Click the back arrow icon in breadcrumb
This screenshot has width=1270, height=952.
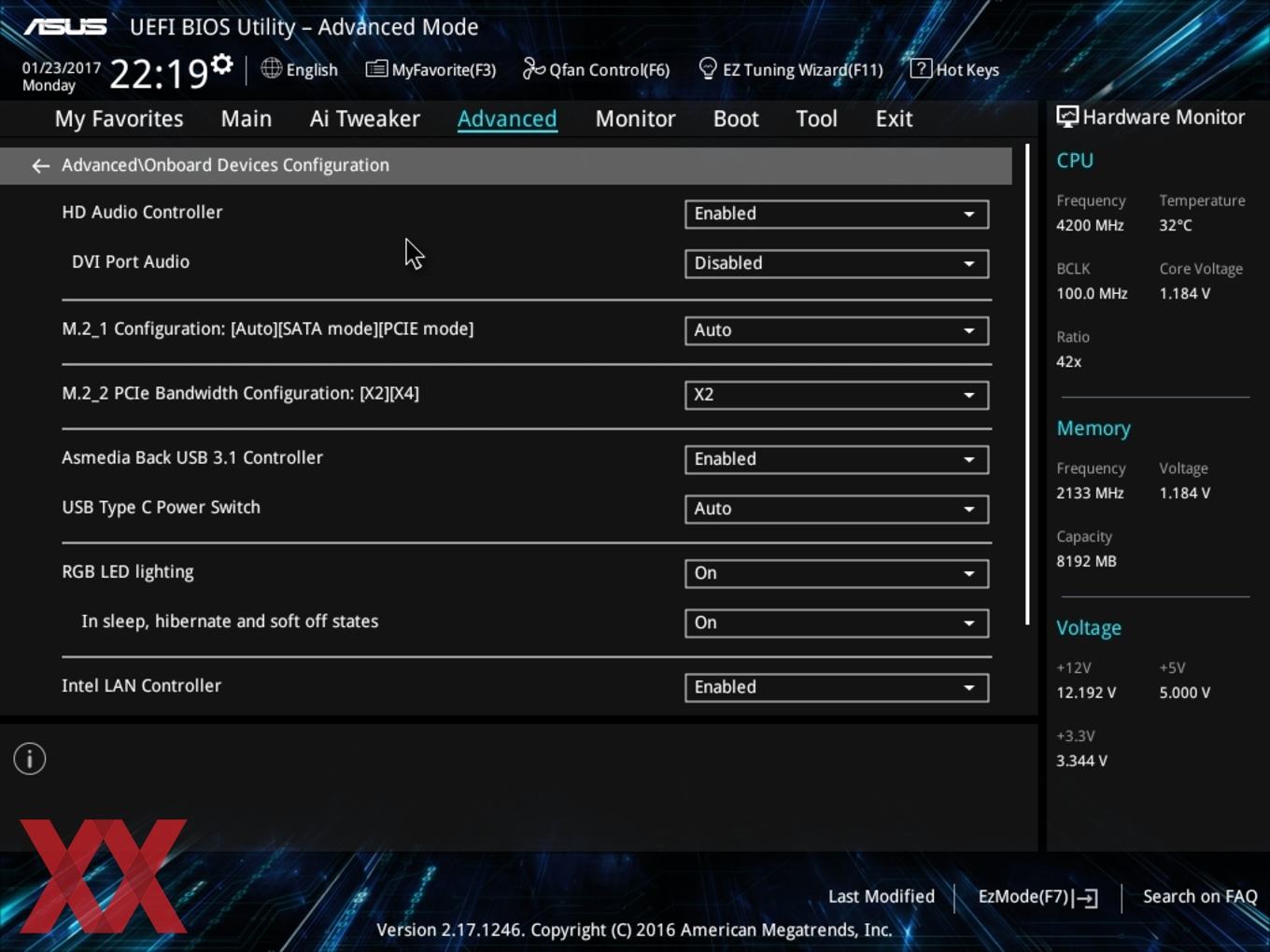coord(40,166)
